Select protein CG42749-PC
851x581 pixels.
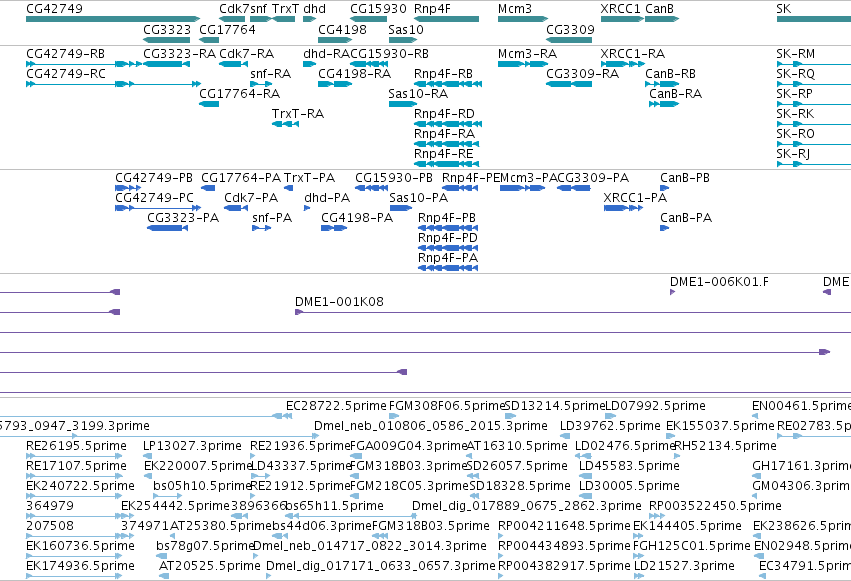pyautogui.click(x=158, y=208)
